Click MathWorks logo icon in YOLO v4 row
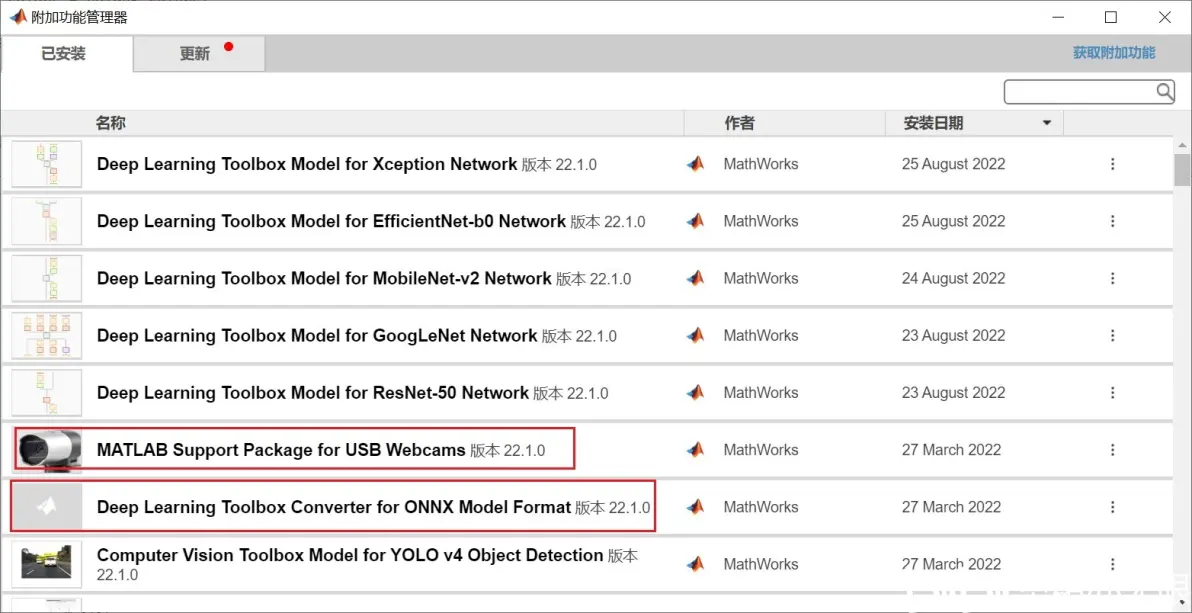The width and height of the screenshot is (1192, 613). tap(696, 564)
